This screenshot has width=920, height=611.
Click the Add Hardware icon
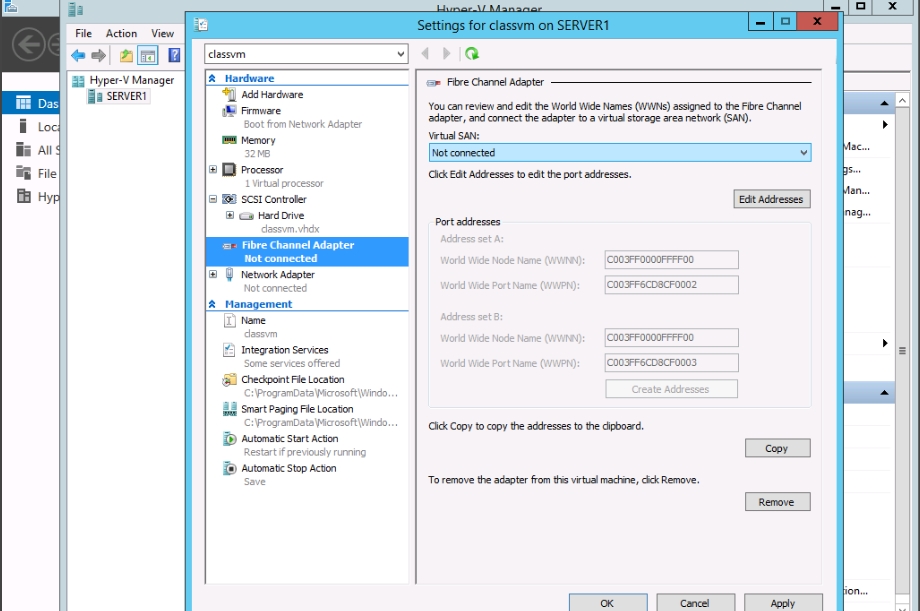click(x=229, y=94)
